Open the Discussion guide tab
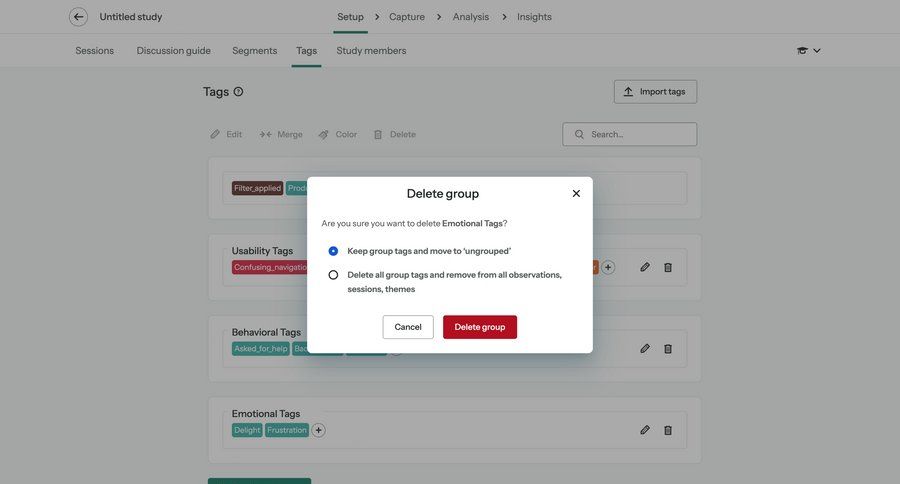The height and width of the screenshot is (484, 900). tap(173, 51)
